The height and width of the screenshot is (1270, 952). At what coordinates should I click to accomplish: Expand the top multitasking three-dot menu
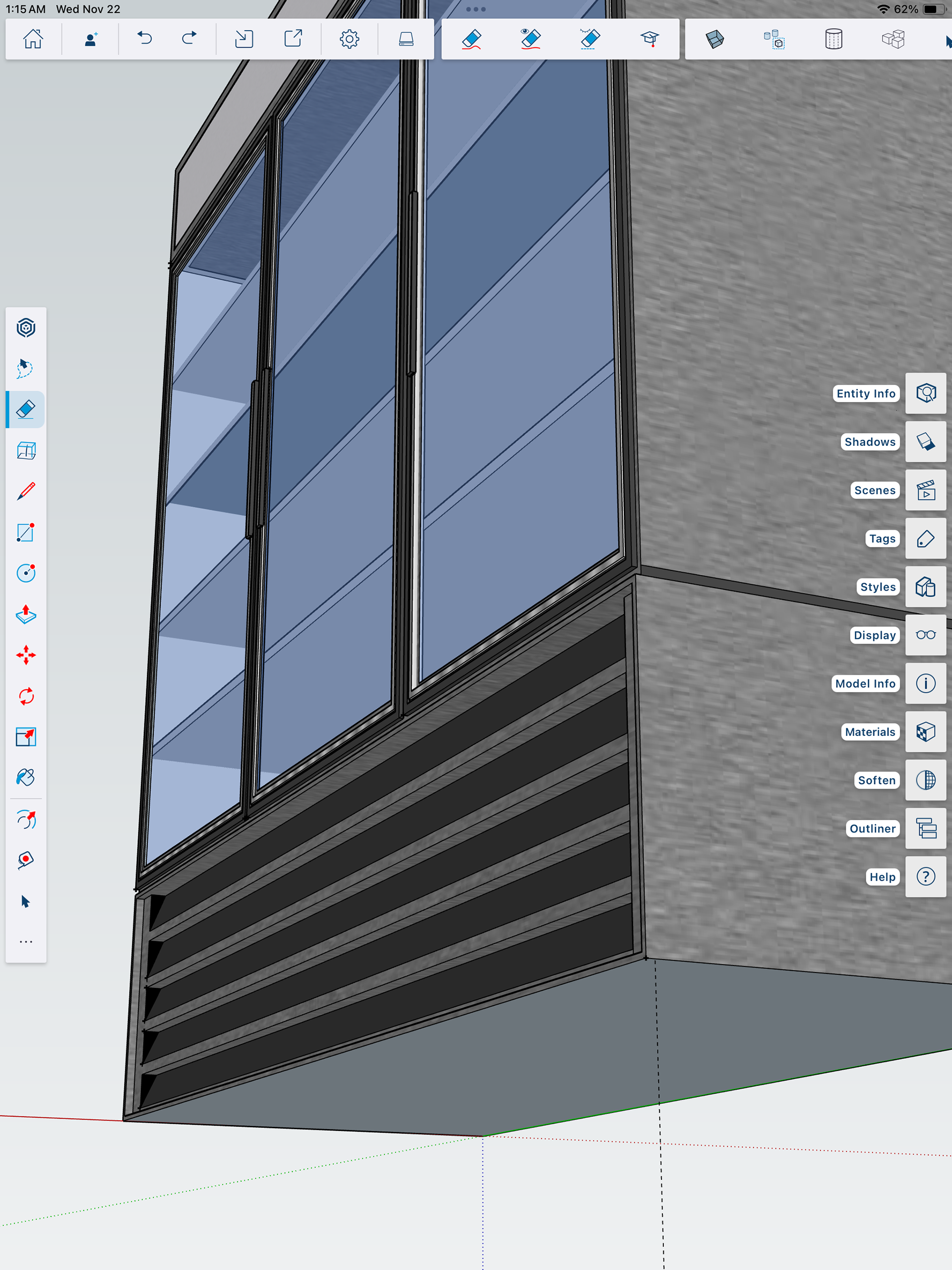coord(476,9)
